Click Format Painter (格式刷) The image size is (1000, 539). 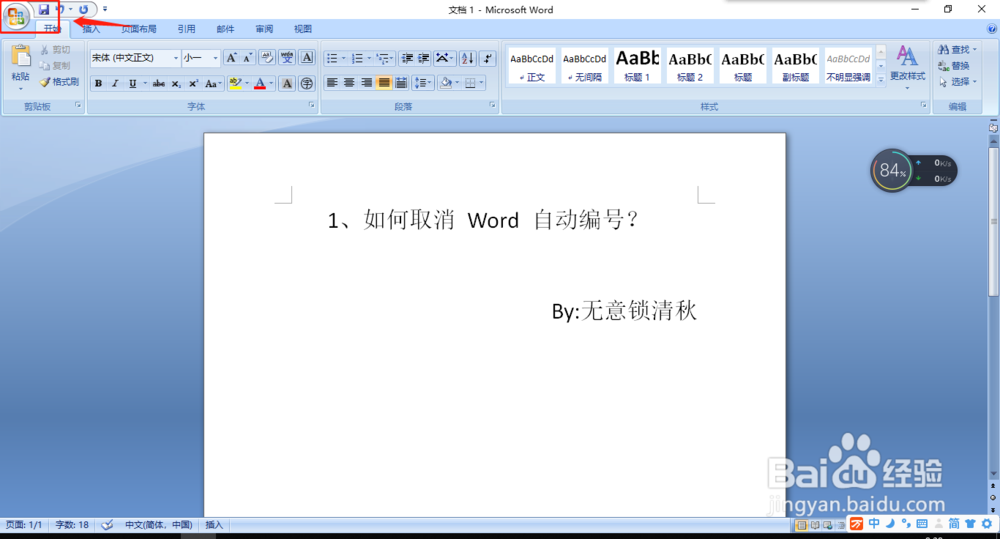point(59,82)
